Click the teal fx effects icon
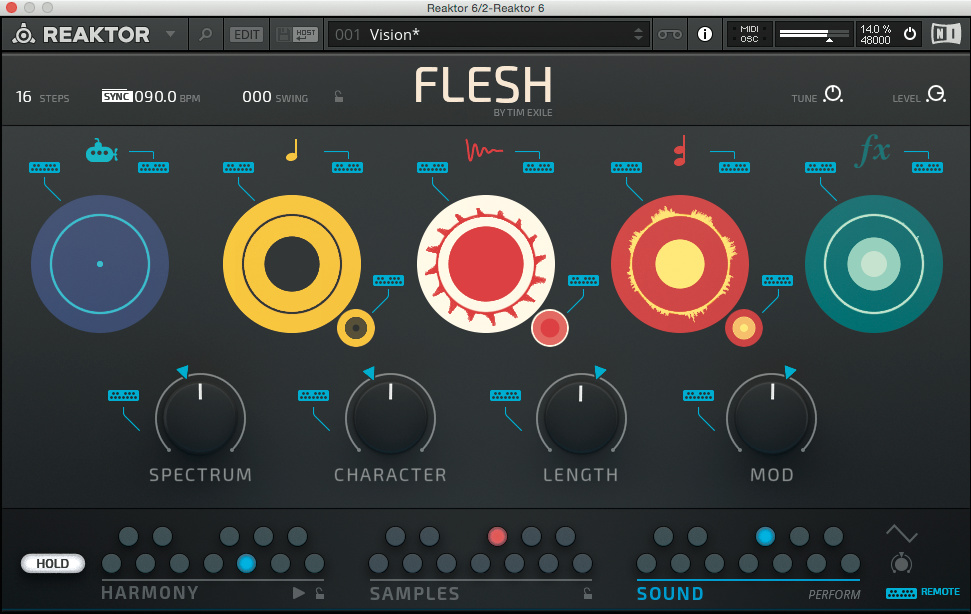The width and height of the screenshot is (971, 614). (873, 151)
